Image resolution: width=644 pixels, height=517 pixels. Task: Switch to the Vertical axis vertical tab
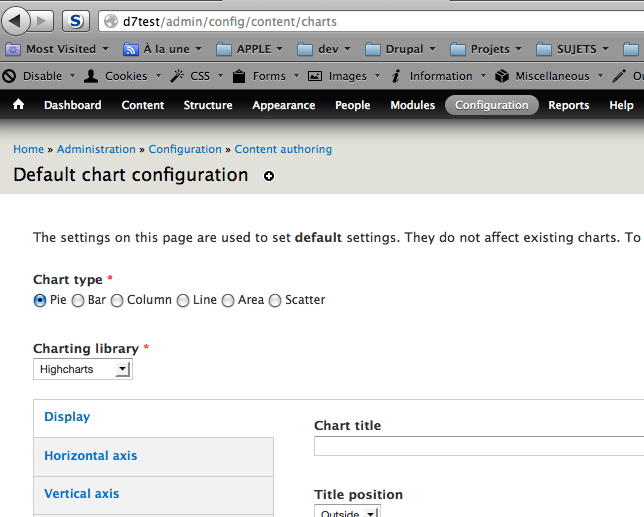click(x=154, y=495)
